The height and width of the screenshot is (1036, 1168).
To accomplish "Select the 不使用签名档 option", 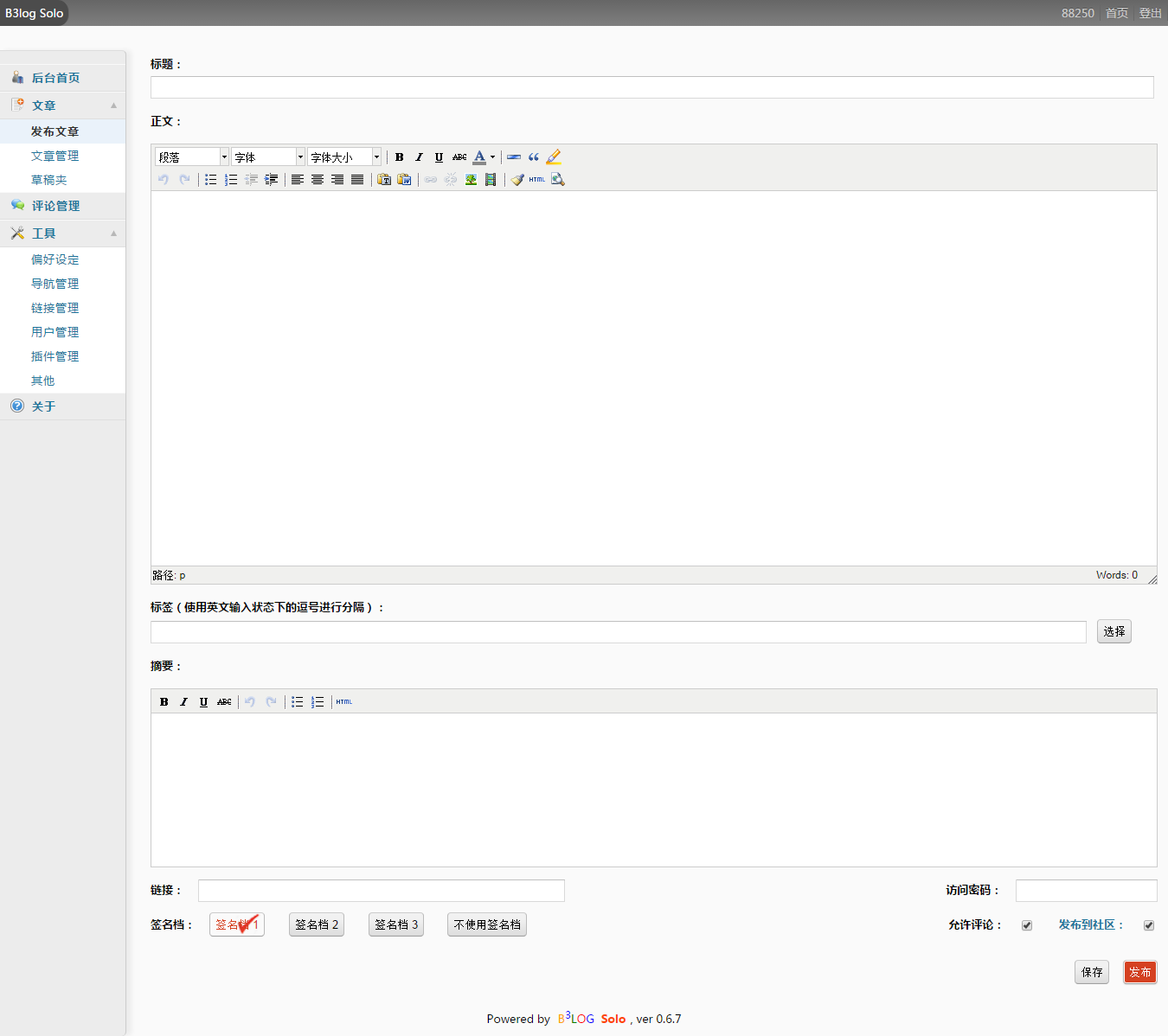I will [x=487, y=924].
